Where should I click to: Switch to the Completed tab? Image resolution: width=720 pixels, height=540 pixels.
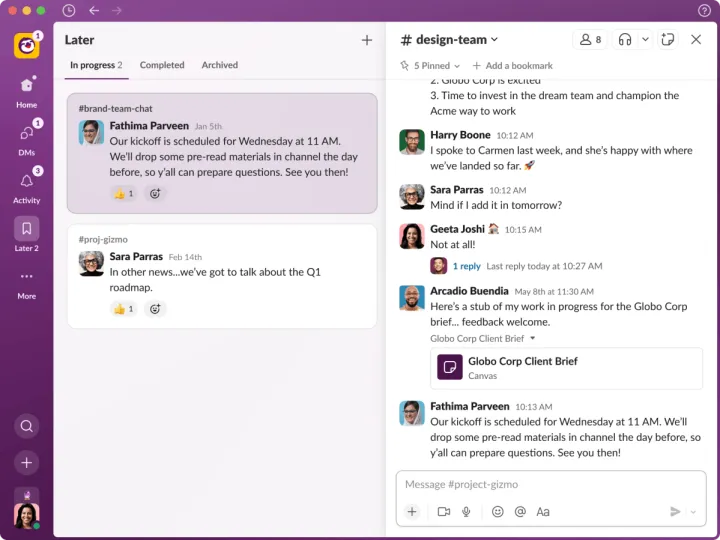[162, 65]
